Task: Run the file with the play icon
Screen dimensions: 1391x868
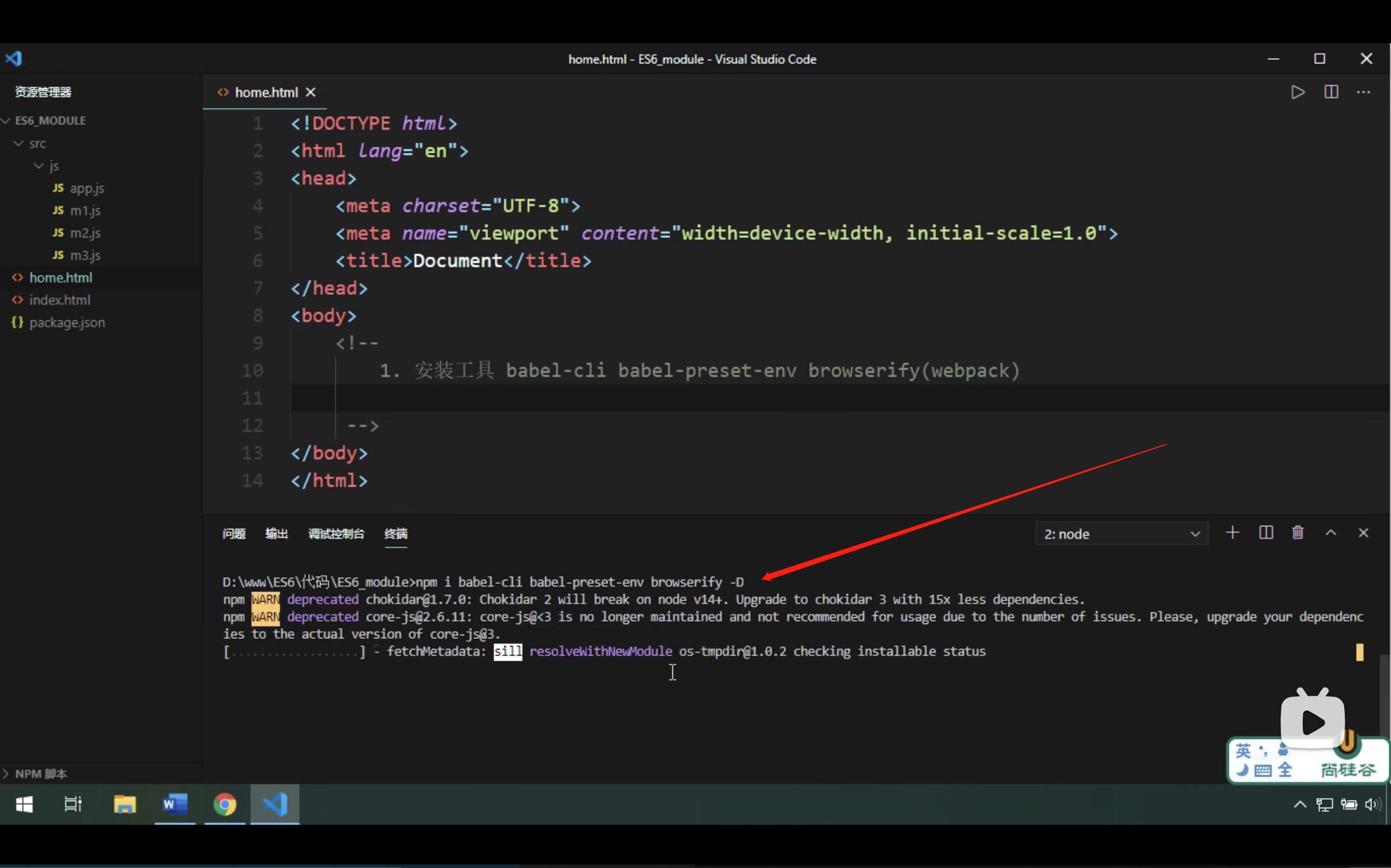Action: click(x=1297, y=92)
